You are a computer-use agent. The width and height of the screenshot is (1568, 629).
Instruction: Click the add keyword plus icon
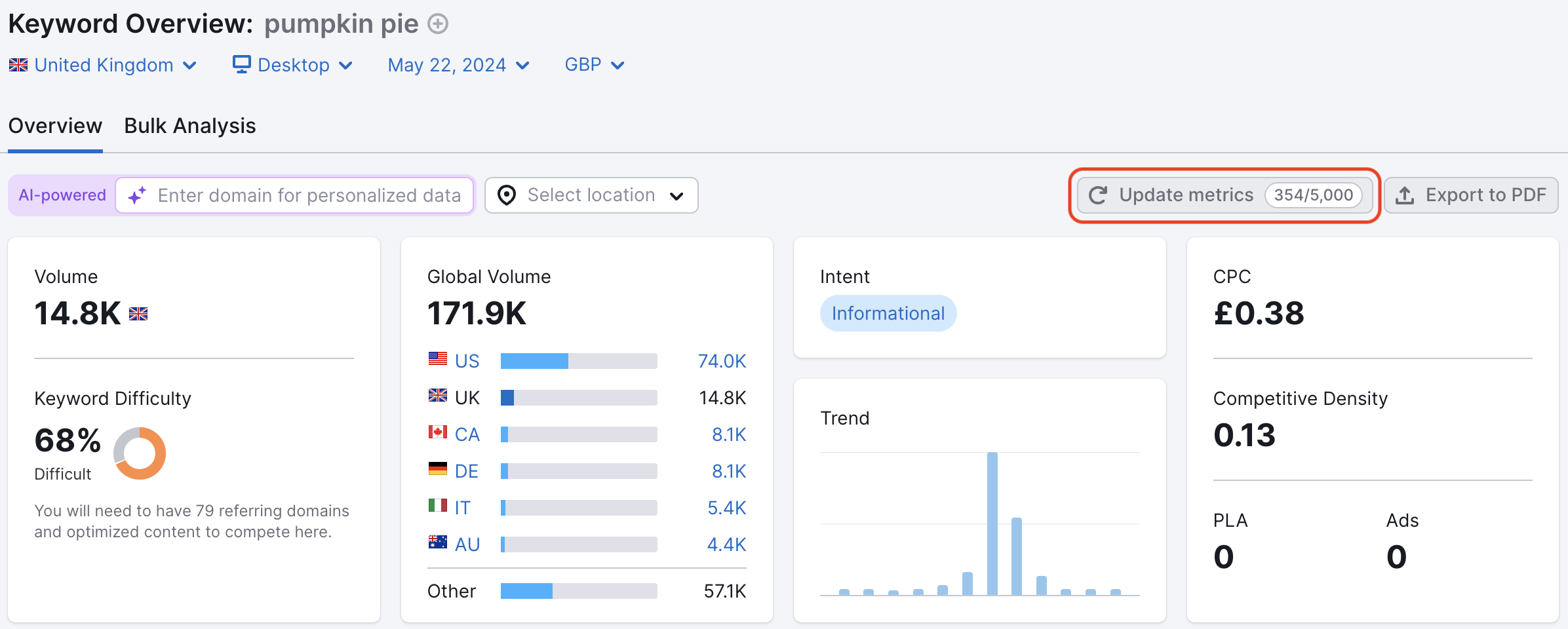pyautogui.click(x=438, y=24)
